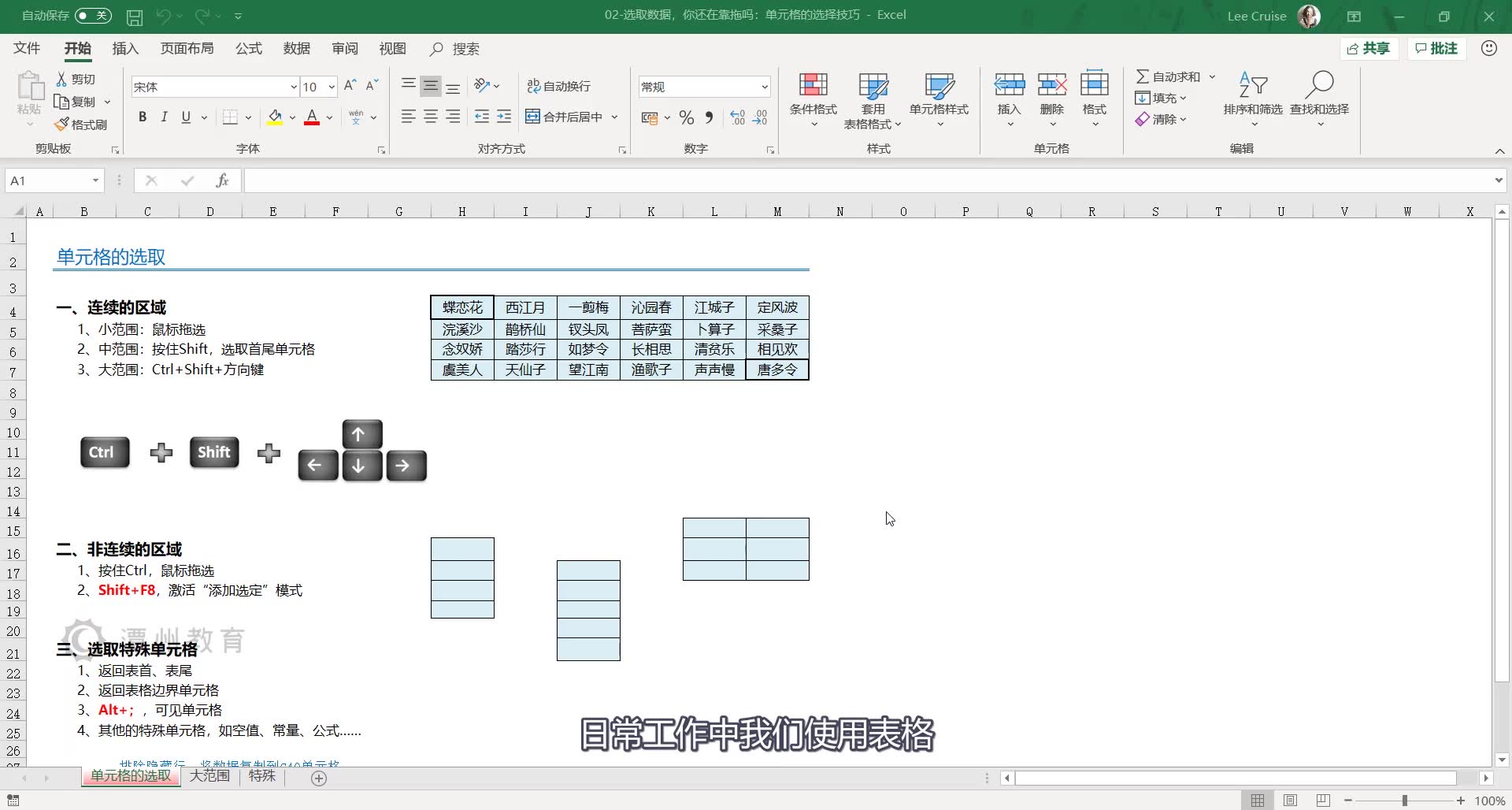Switch to Page Layout view in status bar
The image size is (1512, 810).
pyautogui.click(x=1290, y=800)
